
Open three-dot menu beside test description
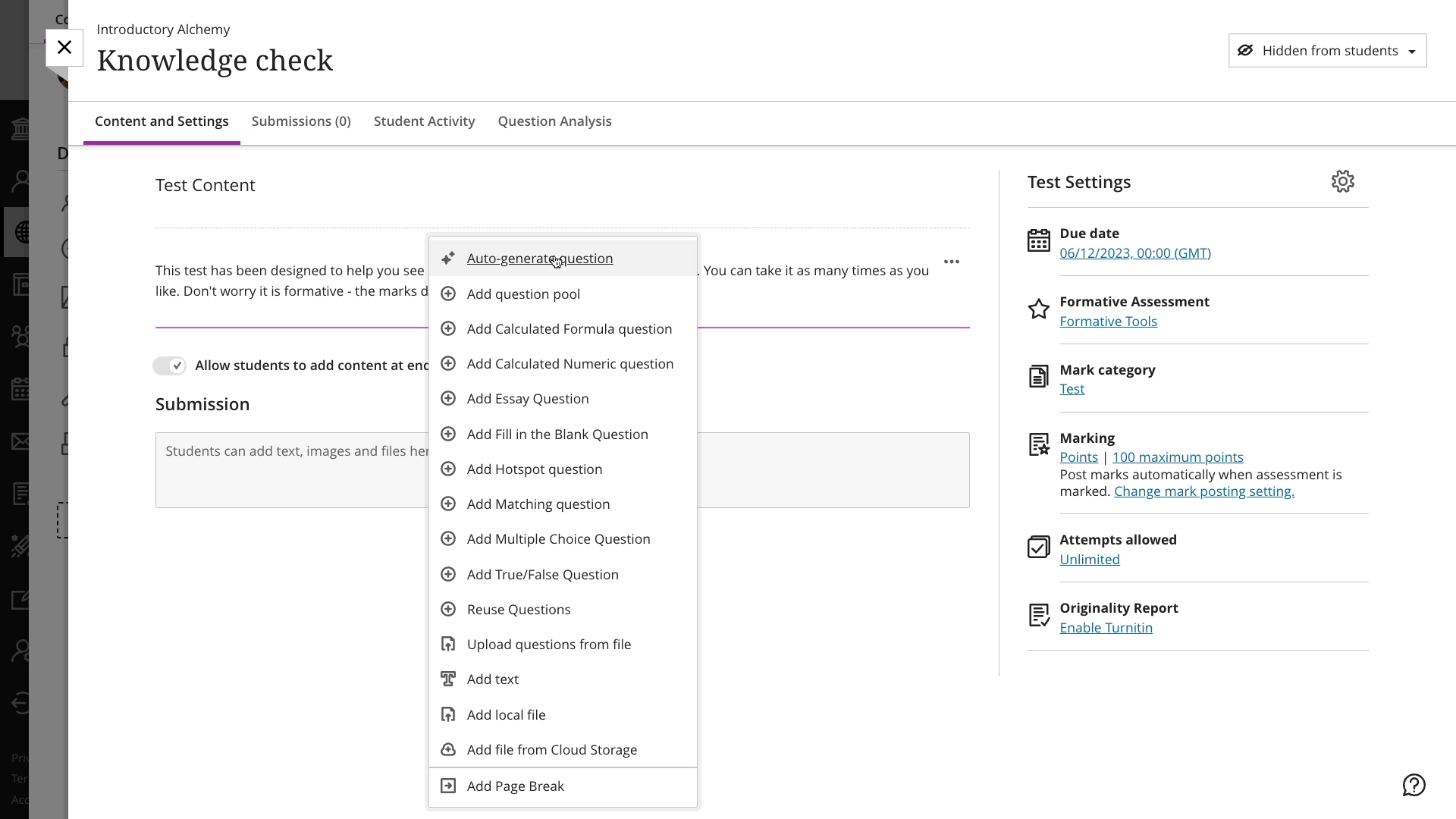951,262
